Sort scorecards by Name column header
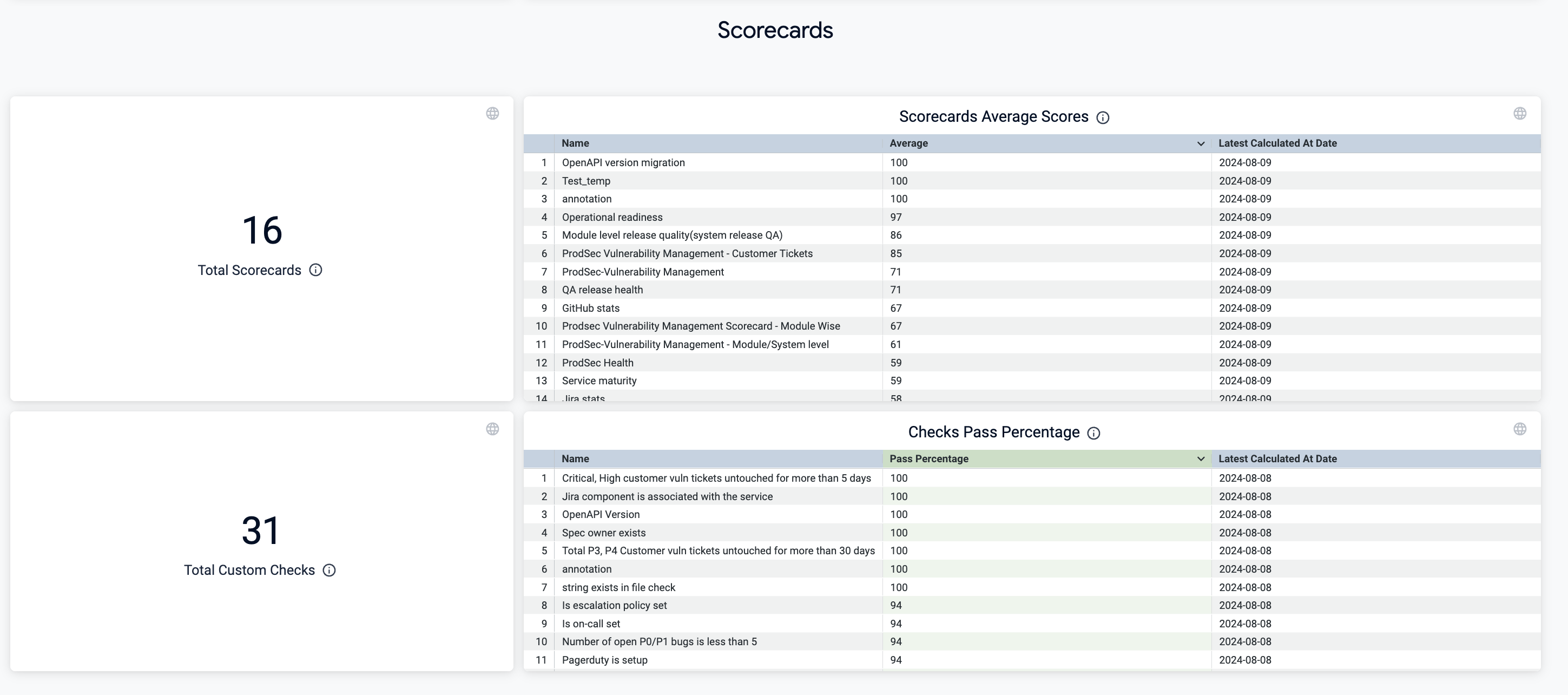1568x695 pixels. (x=575, y=143)
